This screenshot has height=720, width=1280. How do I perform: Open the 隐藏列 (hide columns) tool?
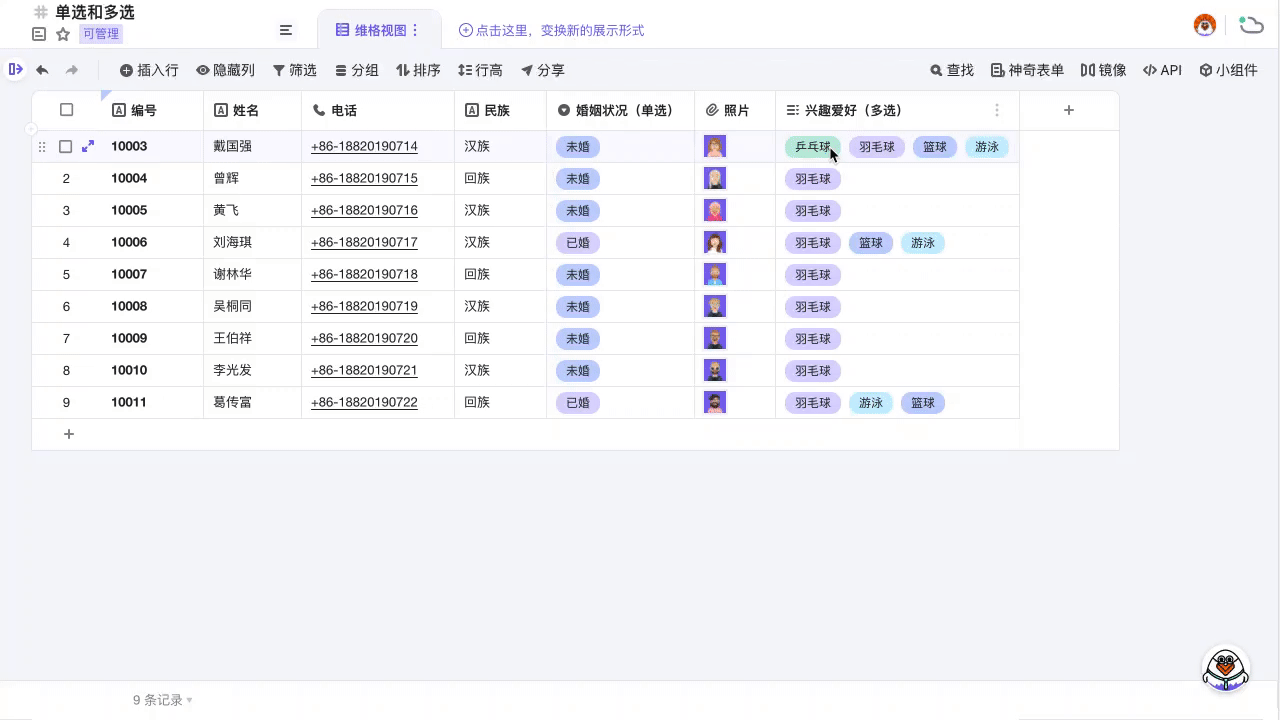225,70
